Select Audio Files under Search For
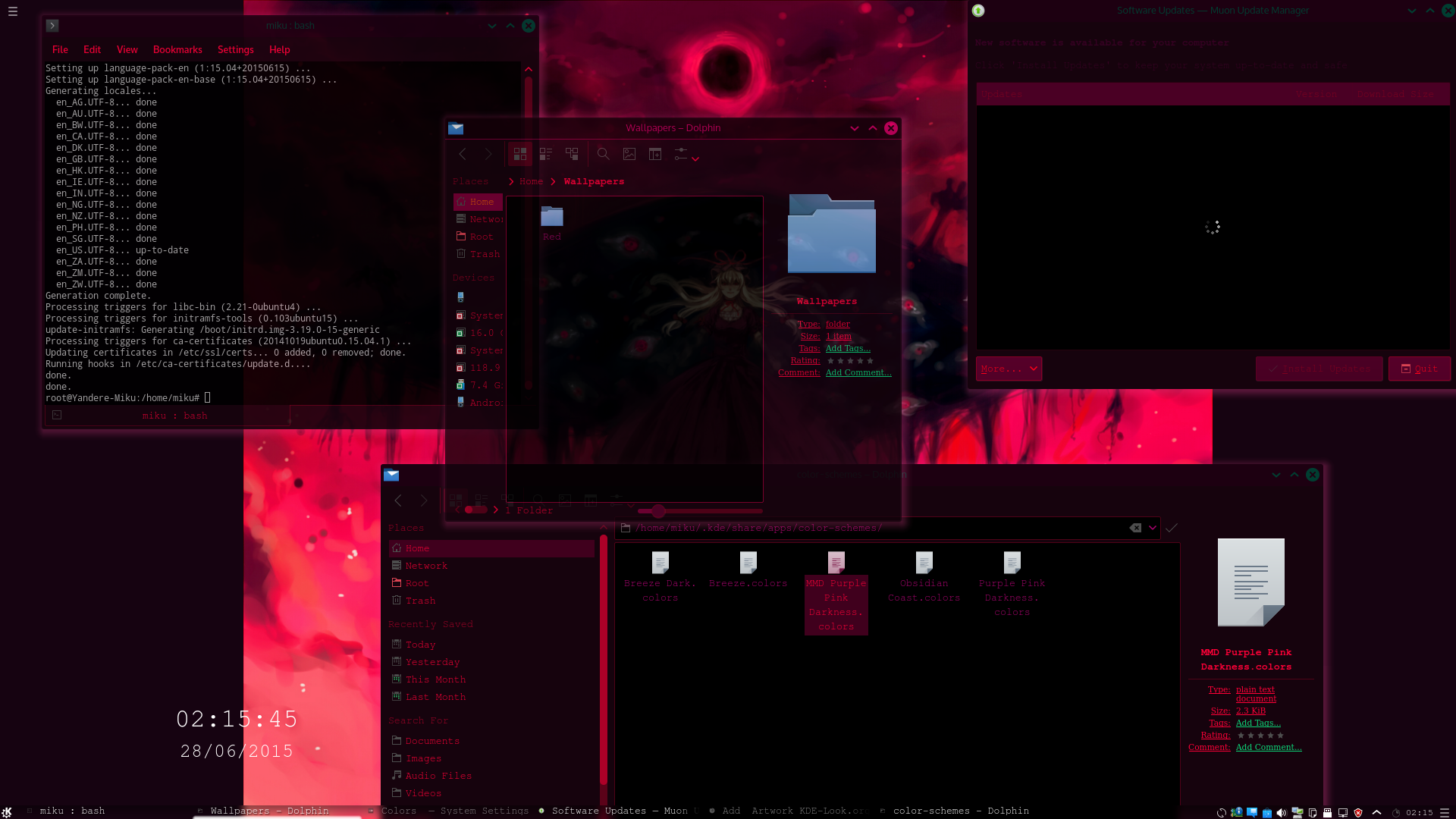Image resolution: width=1456 pixels, height=819 pixels. pos(491,776)
